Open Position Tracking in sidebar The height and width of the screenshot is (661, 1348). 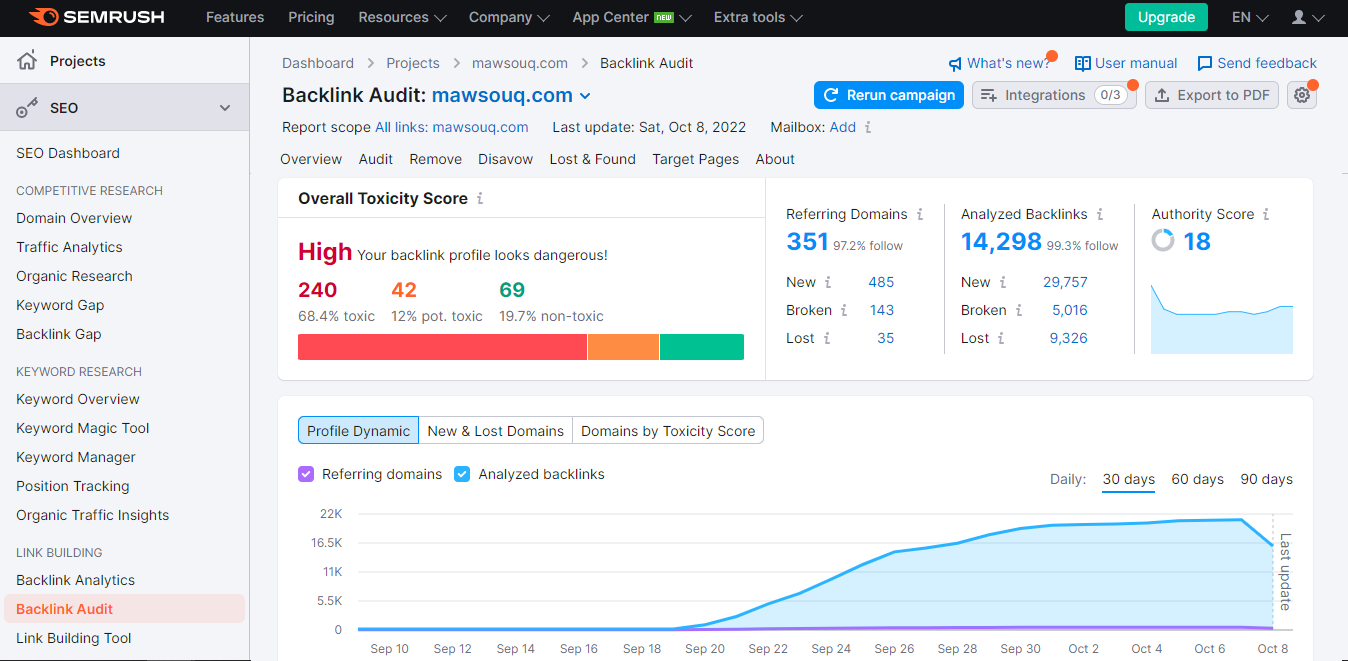(72, 486)
